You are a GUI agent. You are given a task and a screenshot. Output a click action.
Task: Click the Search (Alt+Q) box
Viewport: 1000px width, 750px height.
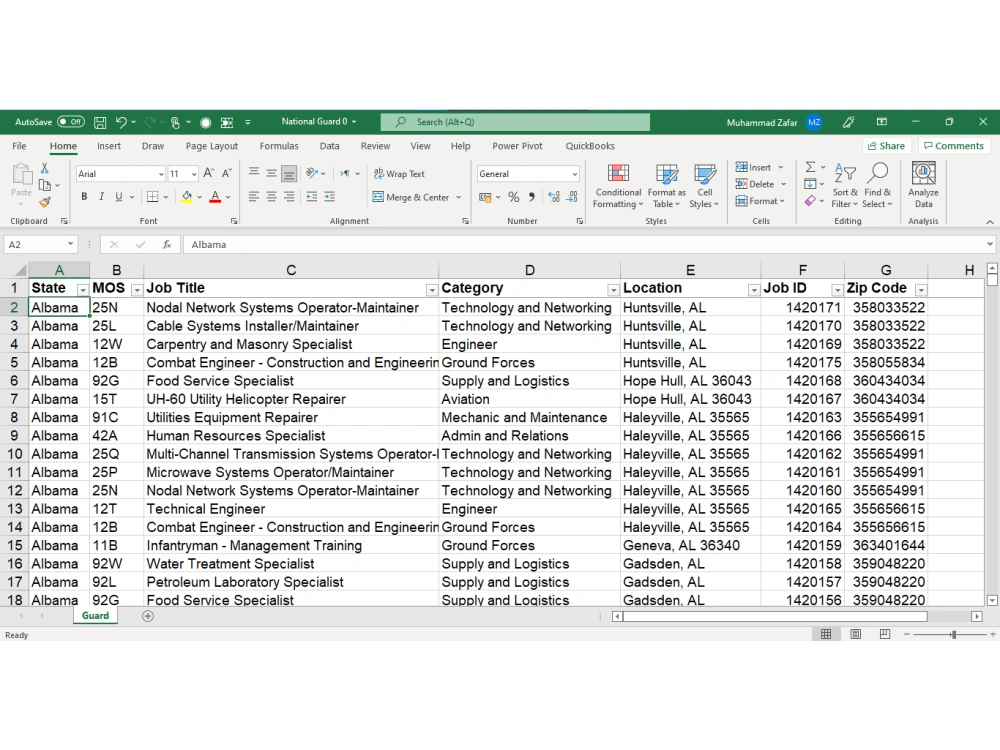[515, 122]
